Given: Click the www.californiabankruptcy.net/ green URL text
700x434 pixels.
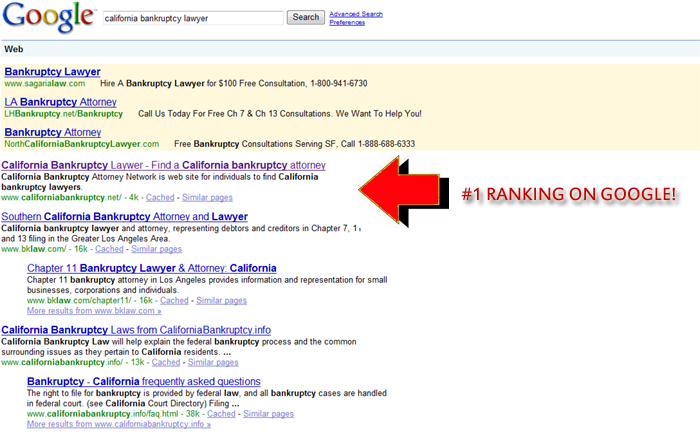Looking at the screenshot, I should click(61, 197).
